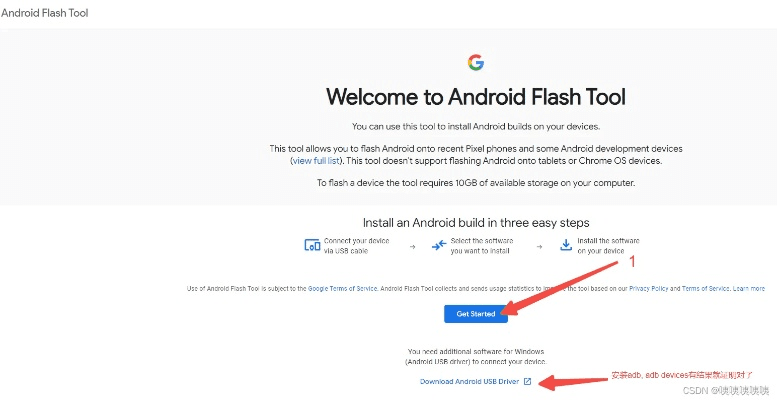Image resolution: width=777 pixels, height=400 pixels.
Task: Click the 'Install the software' step text
Action: pos(610,246)
